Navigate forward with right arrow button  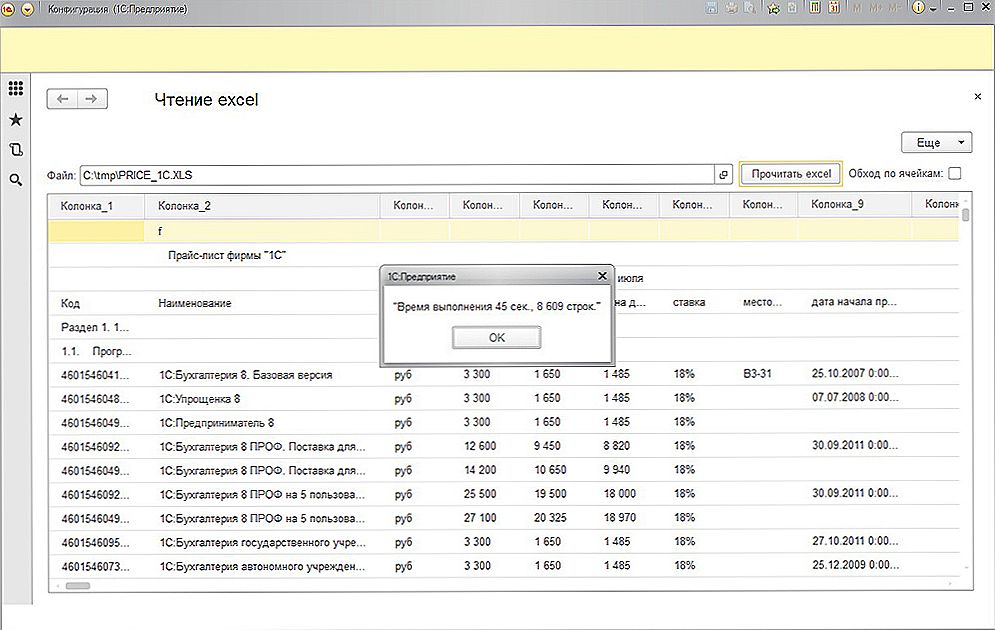click(x=91, y=99)
